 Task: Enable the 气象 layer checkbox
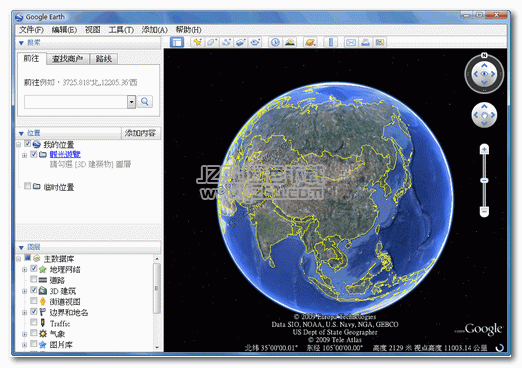click(x=34, y=333)
